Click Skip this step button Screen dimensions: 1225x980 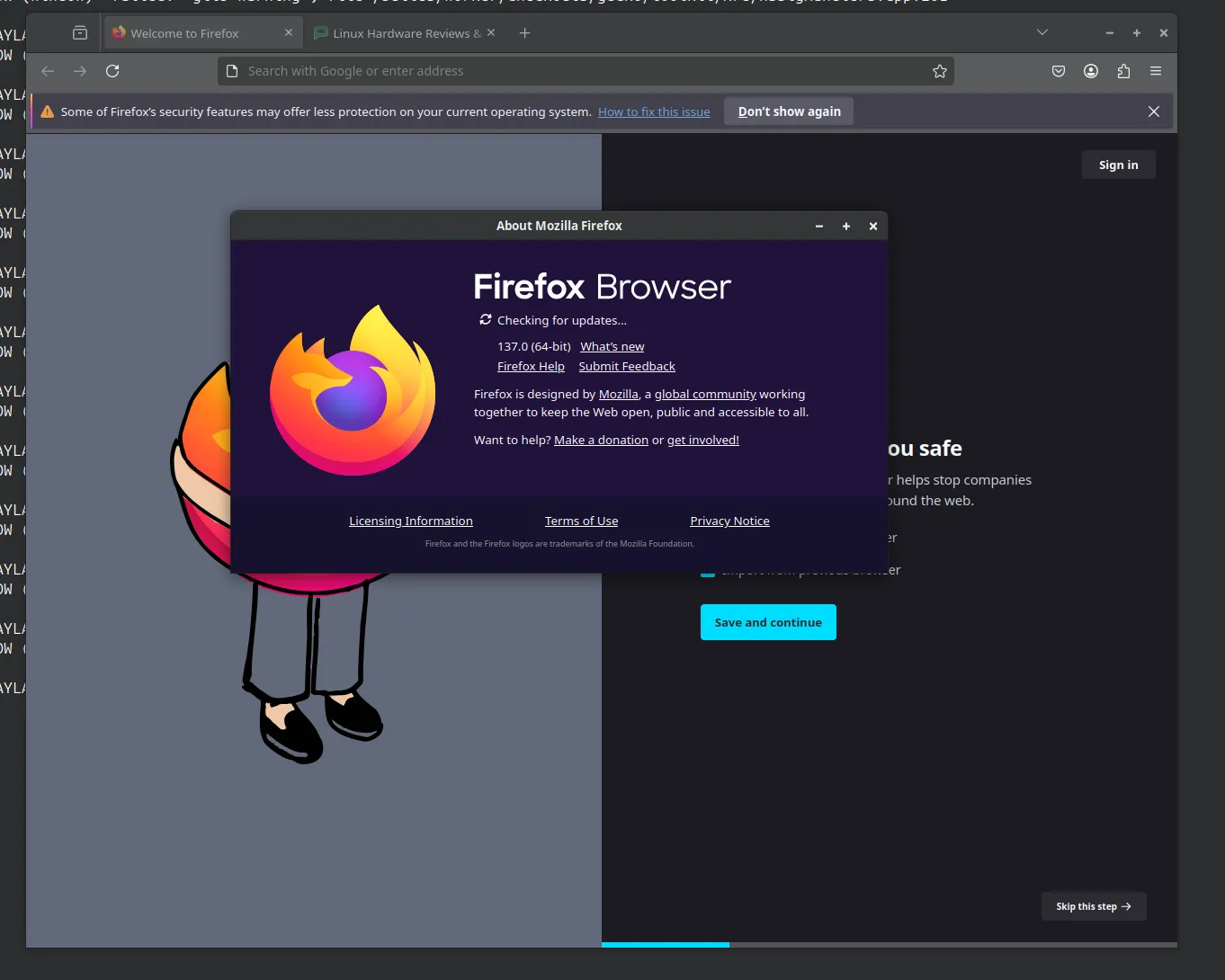pos(1093,906)
